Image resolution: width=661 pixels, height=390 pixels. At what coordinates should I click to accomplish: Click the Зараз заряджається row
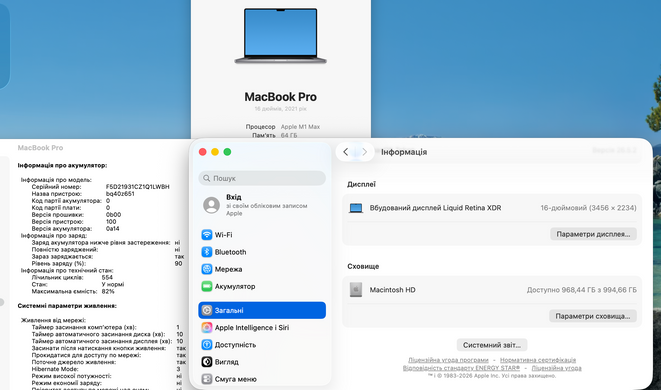pos(108,257)
